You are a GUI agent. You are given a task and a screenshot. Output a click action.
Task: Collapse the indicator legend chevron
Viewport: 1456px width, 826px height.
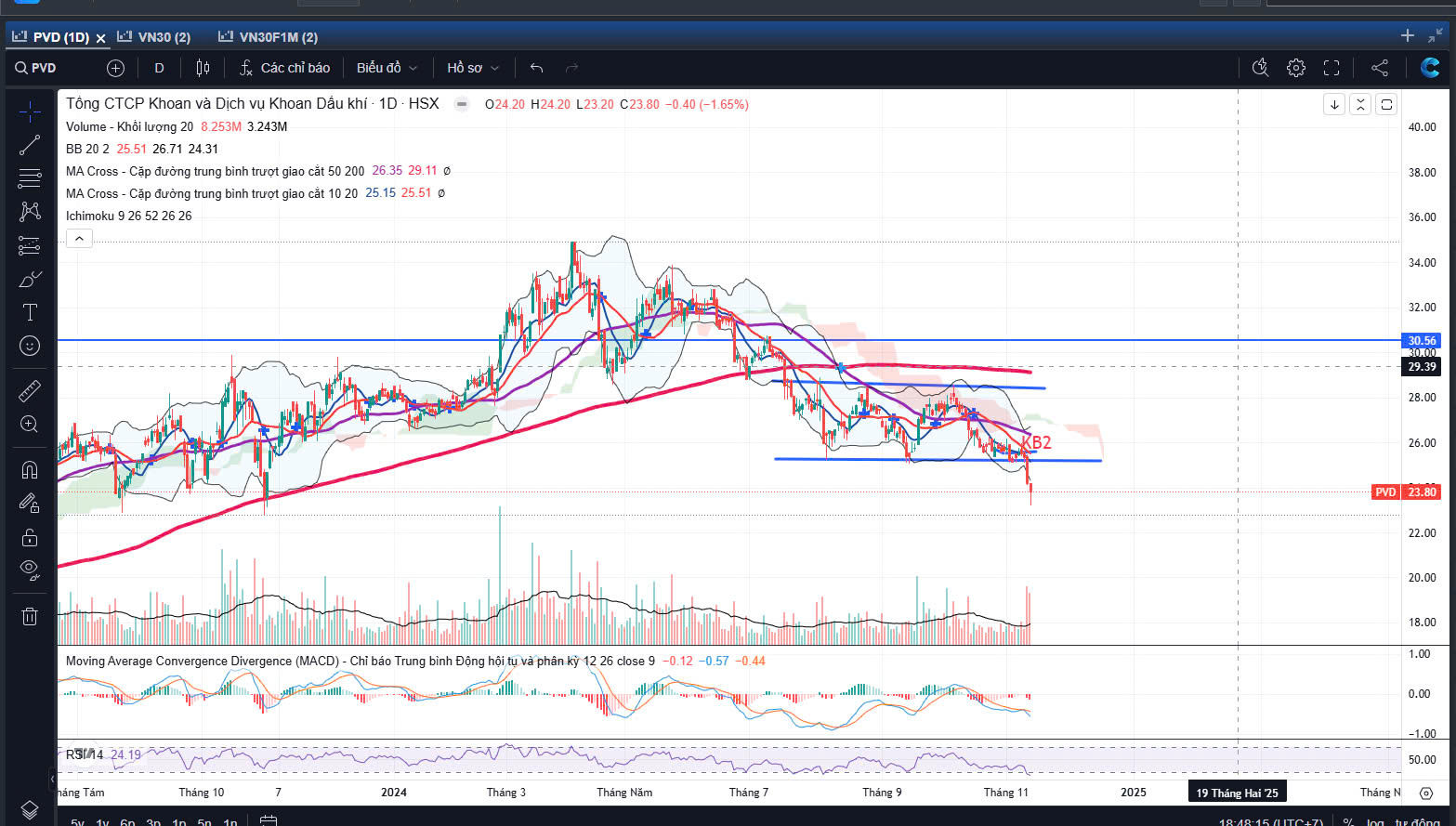pyautogui.click(x=79, y=239)
